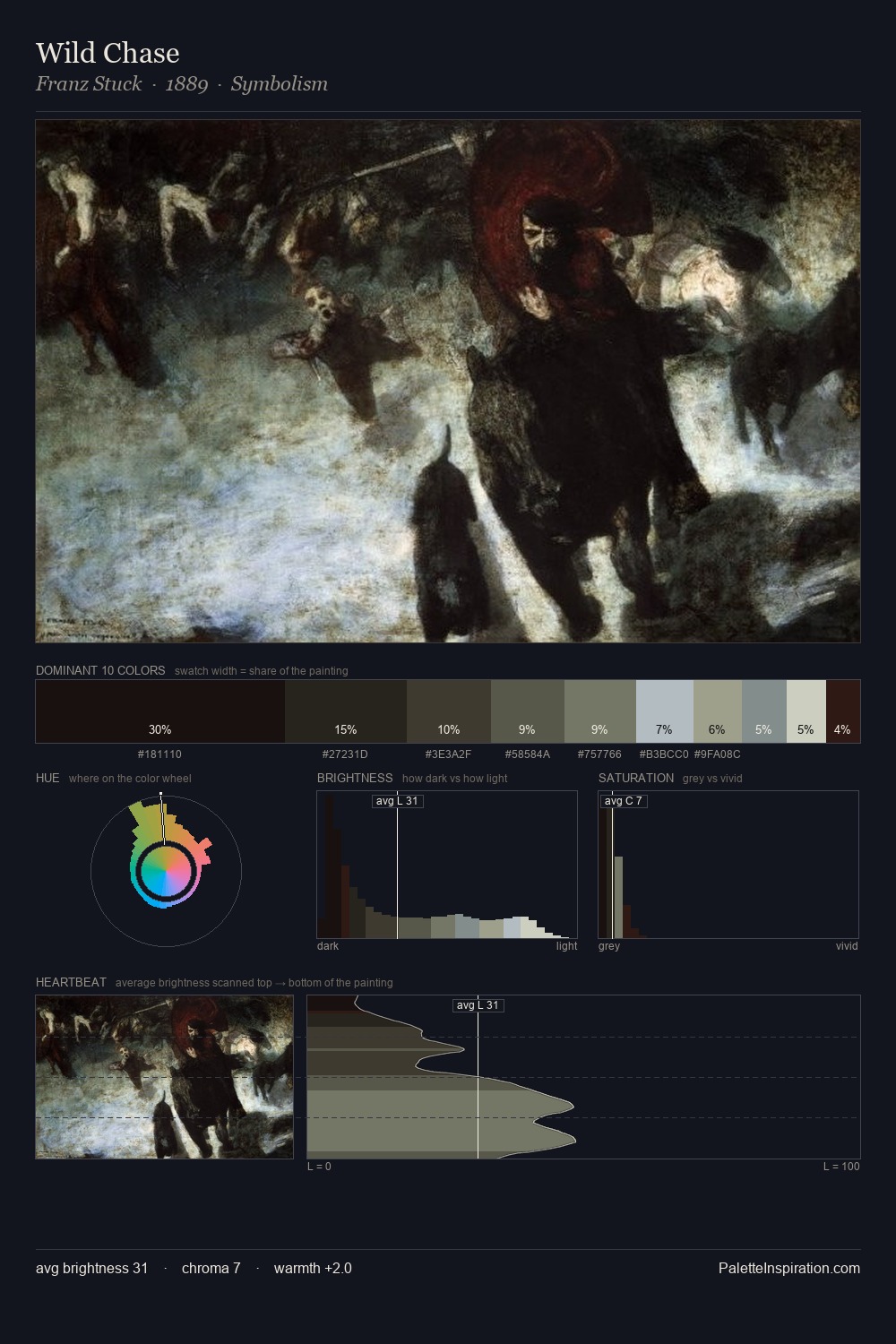Click the SATURATION section heading
Viewport: 896px width, 1344px height.
coord(636,778)
